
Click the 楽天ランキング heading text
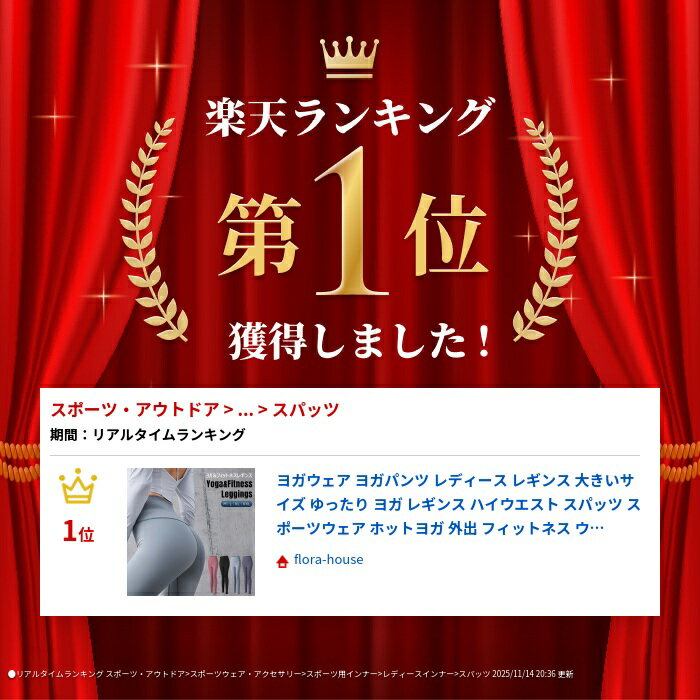pos(350,117)
